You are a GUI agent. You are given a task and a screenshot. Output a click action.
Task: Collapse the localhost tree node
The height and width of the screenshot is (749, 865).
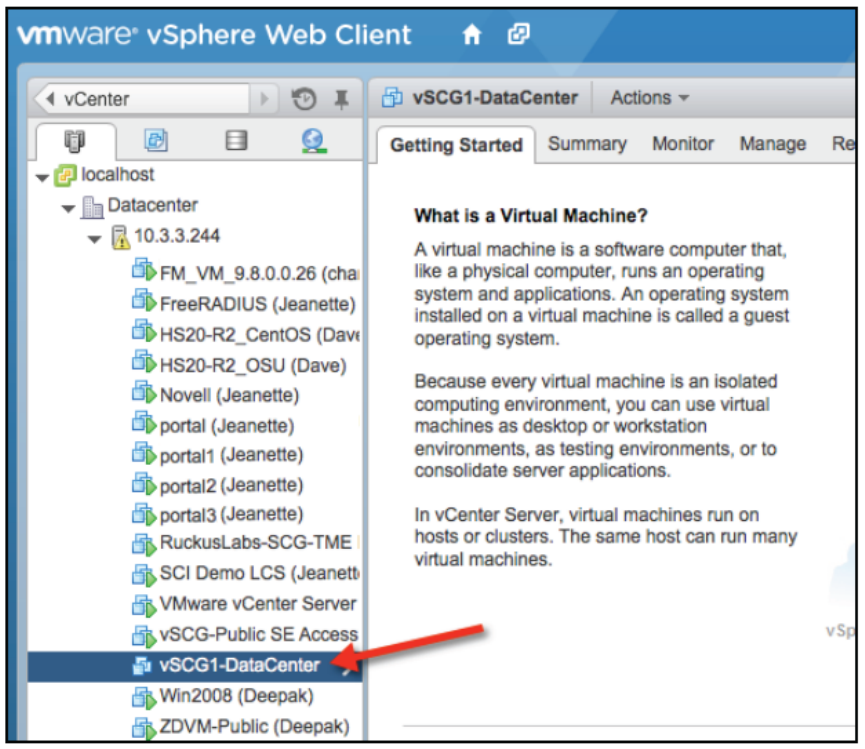click(x=42, y=178)
